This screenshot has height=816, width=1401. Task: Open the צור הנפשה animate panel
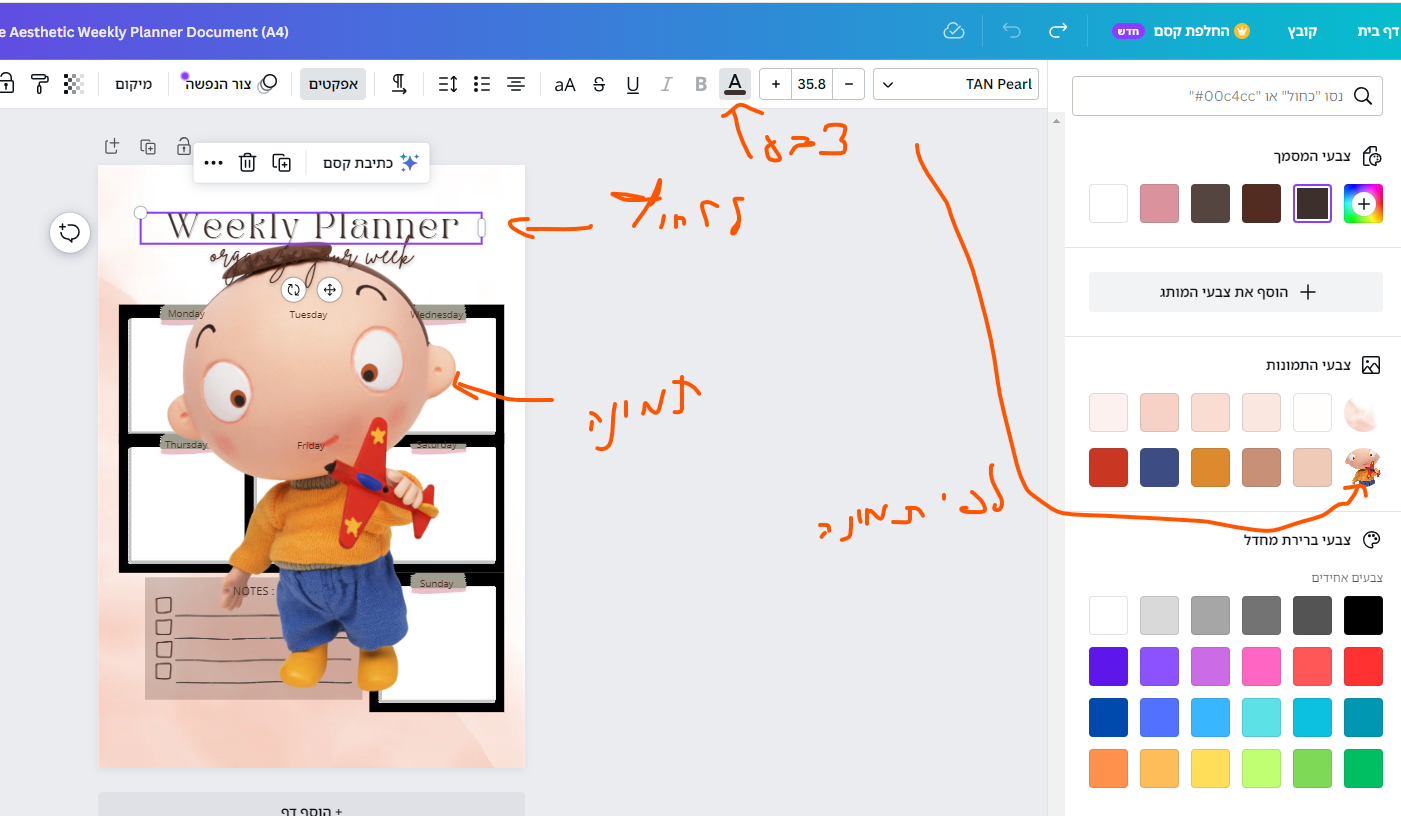[x=230, y=84]
